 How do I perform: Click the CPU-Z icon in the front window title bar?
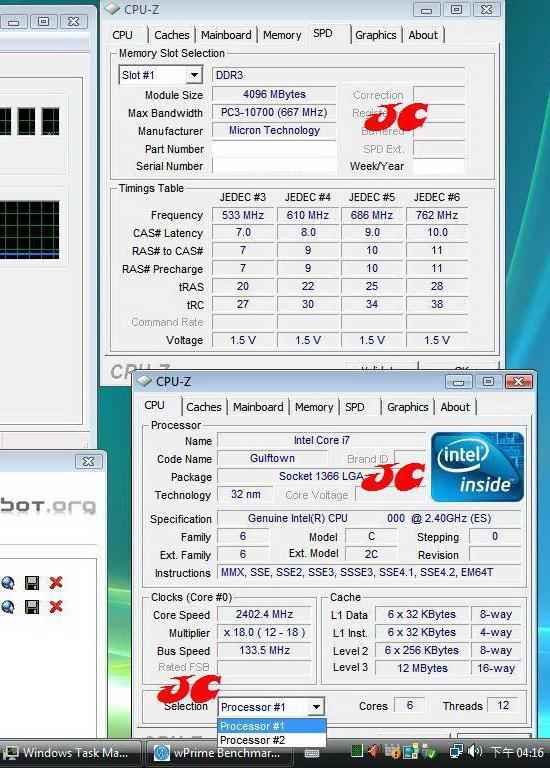[x=144, y=381]
